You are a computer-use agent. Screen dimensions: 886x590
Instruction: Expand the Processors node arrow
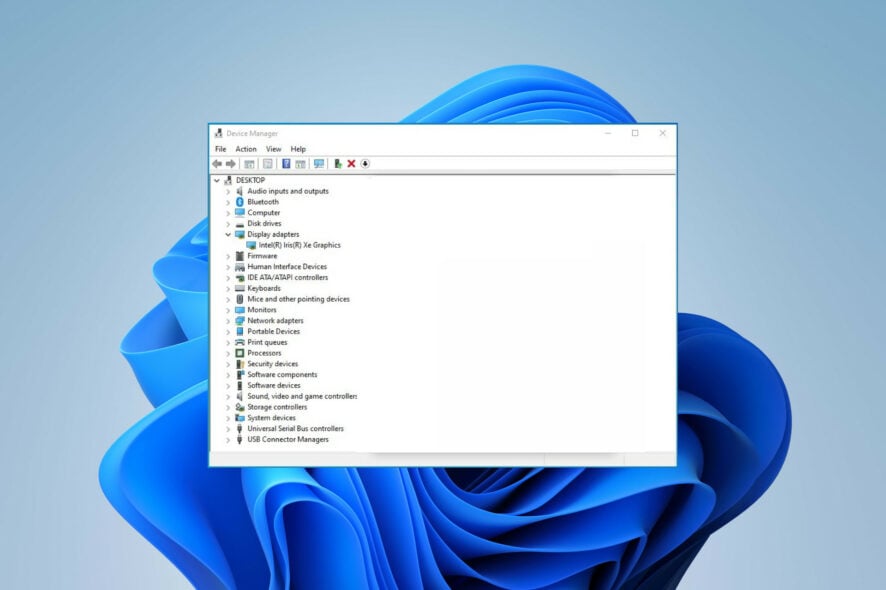pos(228,353)
